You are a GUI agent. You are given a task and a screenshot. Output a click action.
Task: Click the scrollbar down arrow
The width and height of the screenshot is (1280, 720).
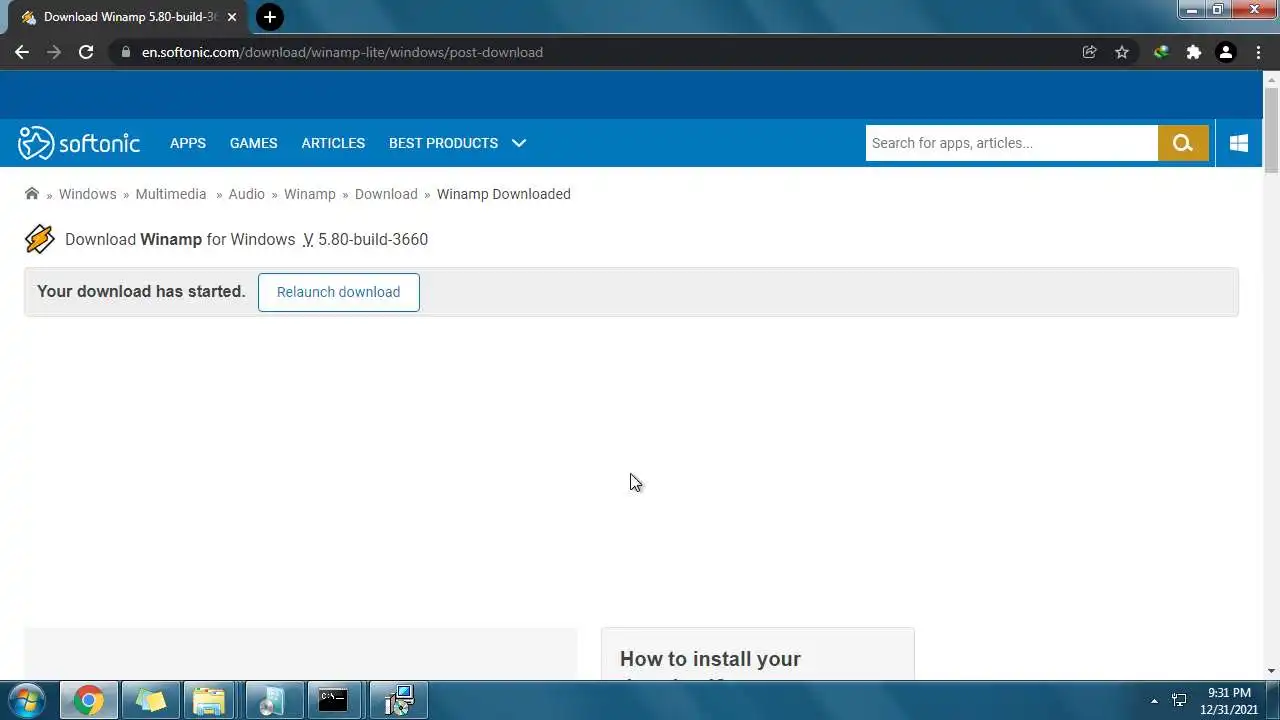tap(1271, 671)
